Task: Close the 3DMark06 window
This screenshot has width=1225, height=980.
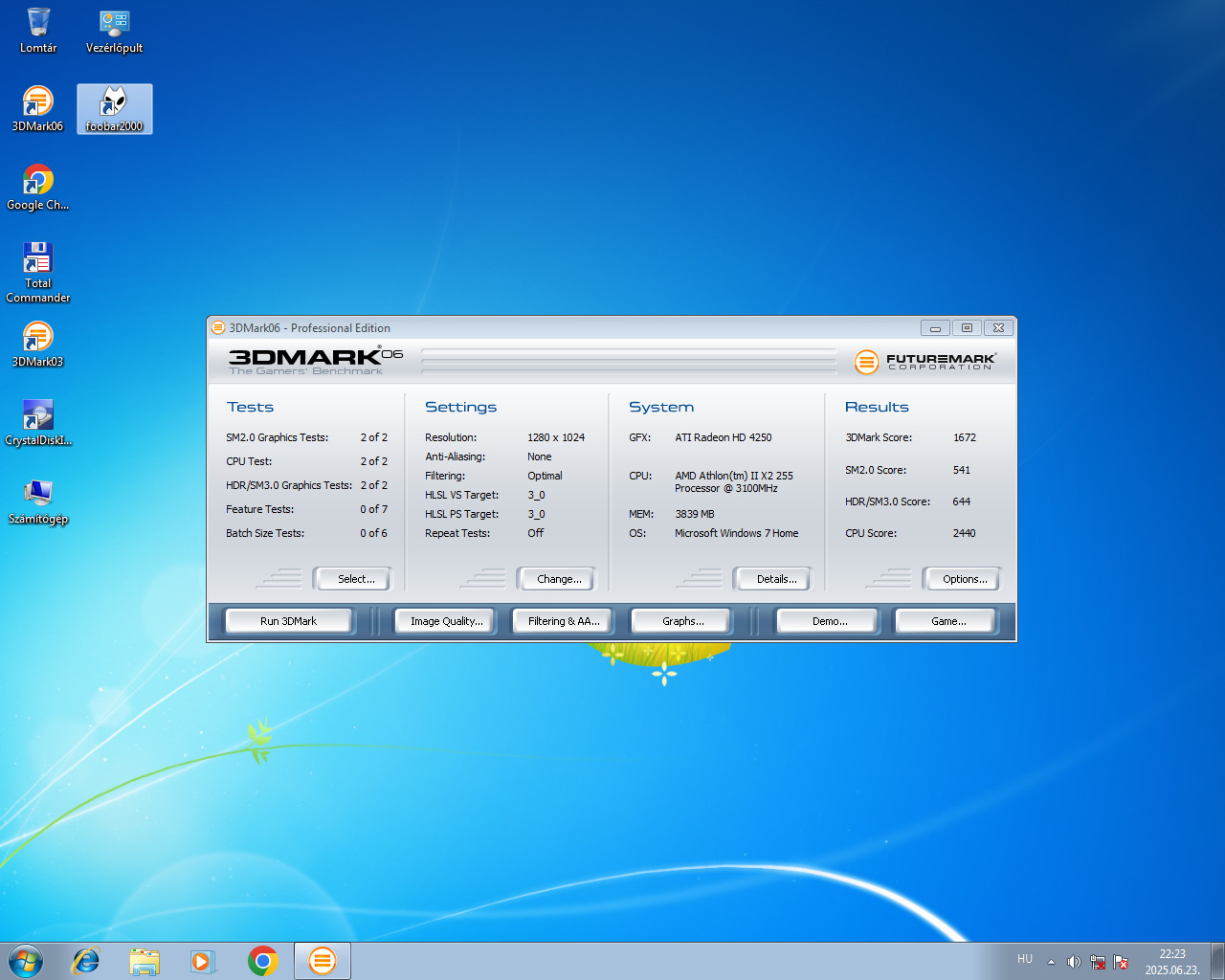Action: pos(998,327)
